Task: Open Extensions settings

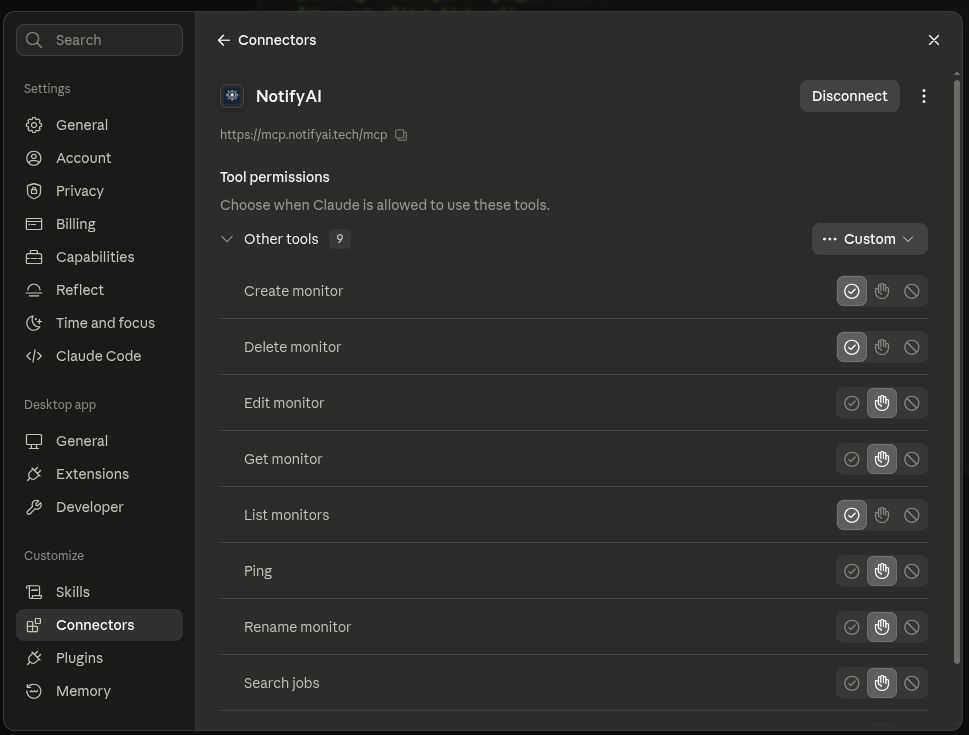Action: (x=99, y=474)
